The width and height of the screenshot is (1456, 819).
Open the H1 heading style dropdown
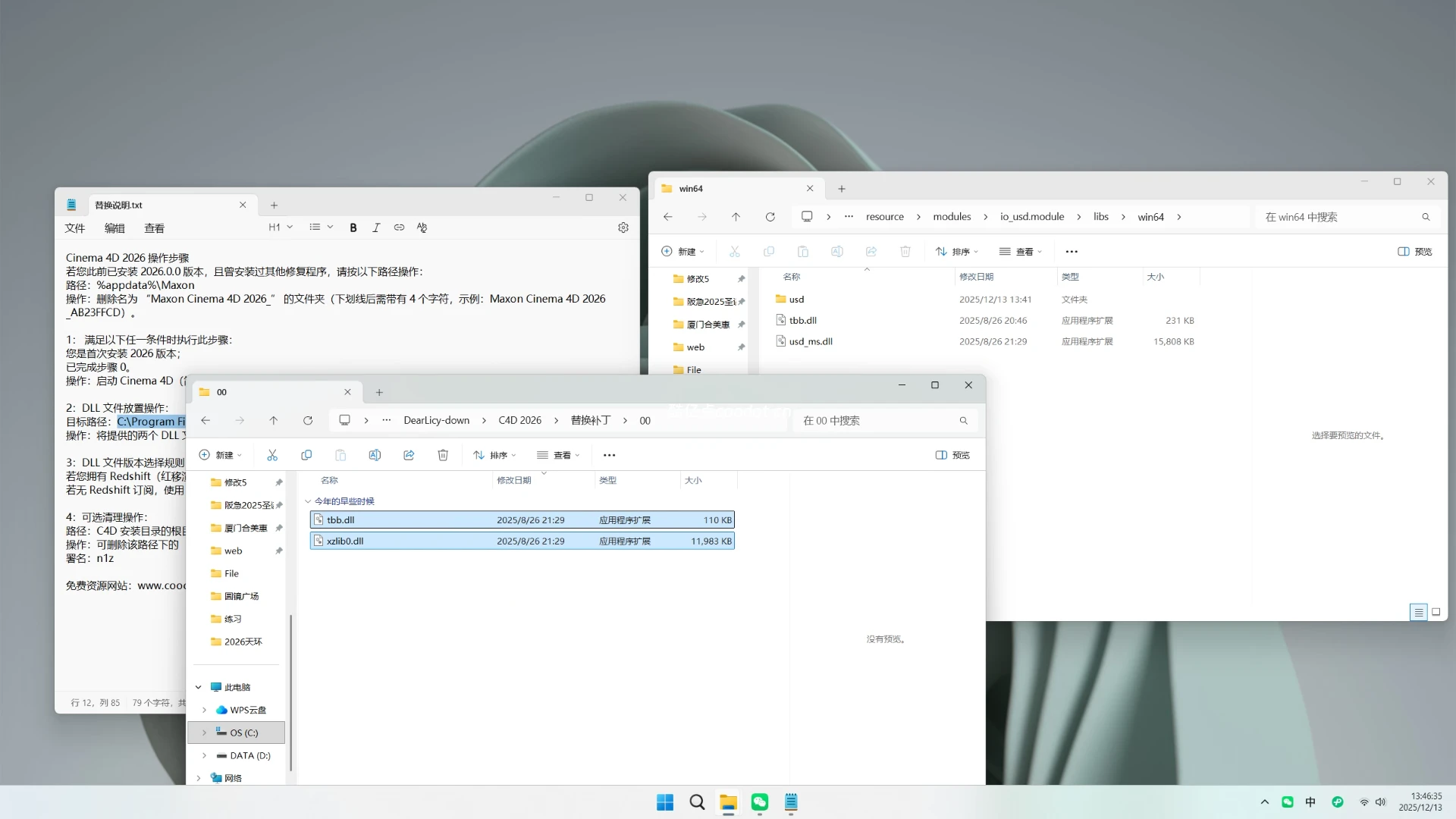point(279,227)
